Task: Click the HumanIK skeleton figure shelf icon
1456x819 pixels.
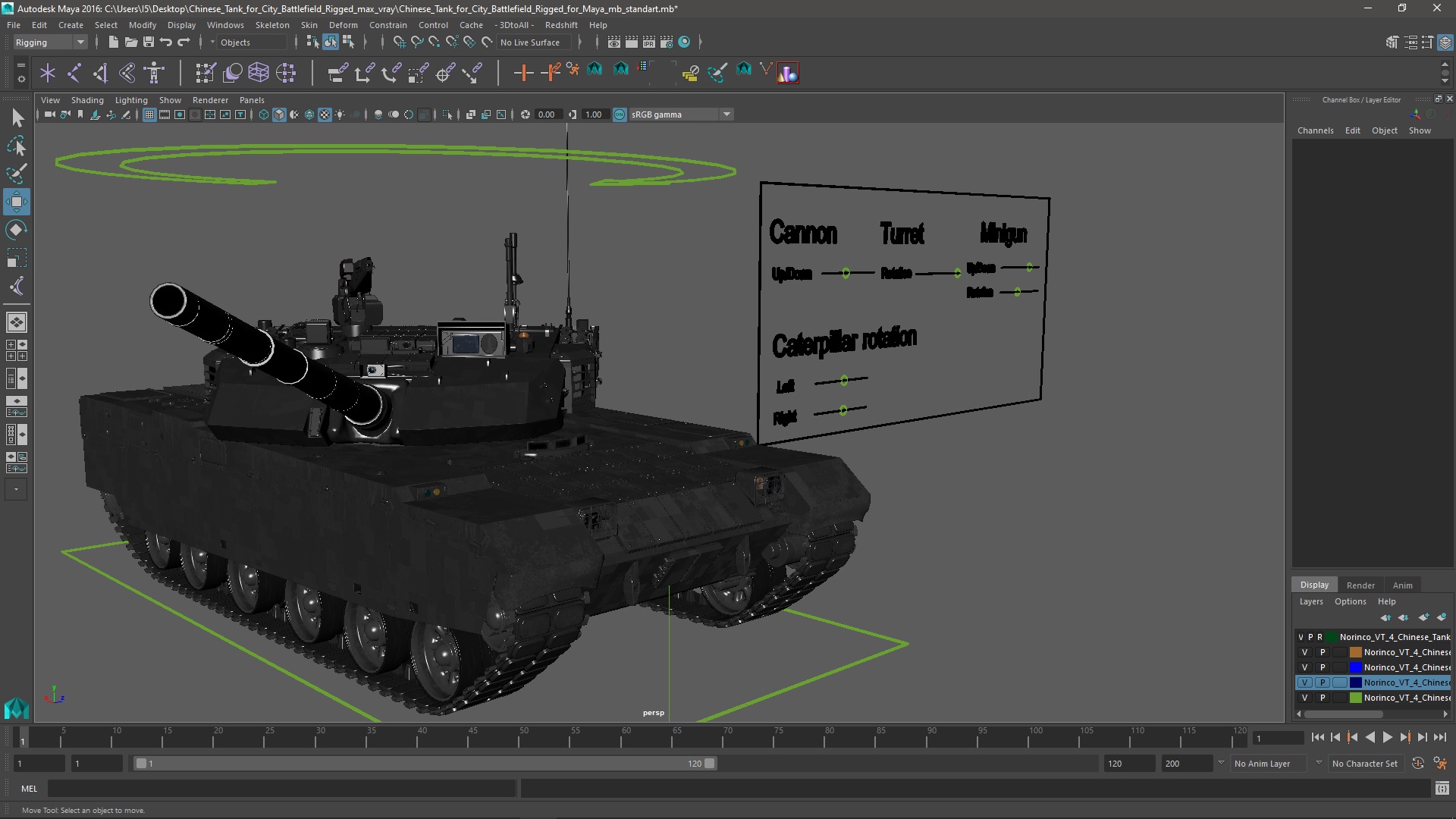Action: pos(155,73)
